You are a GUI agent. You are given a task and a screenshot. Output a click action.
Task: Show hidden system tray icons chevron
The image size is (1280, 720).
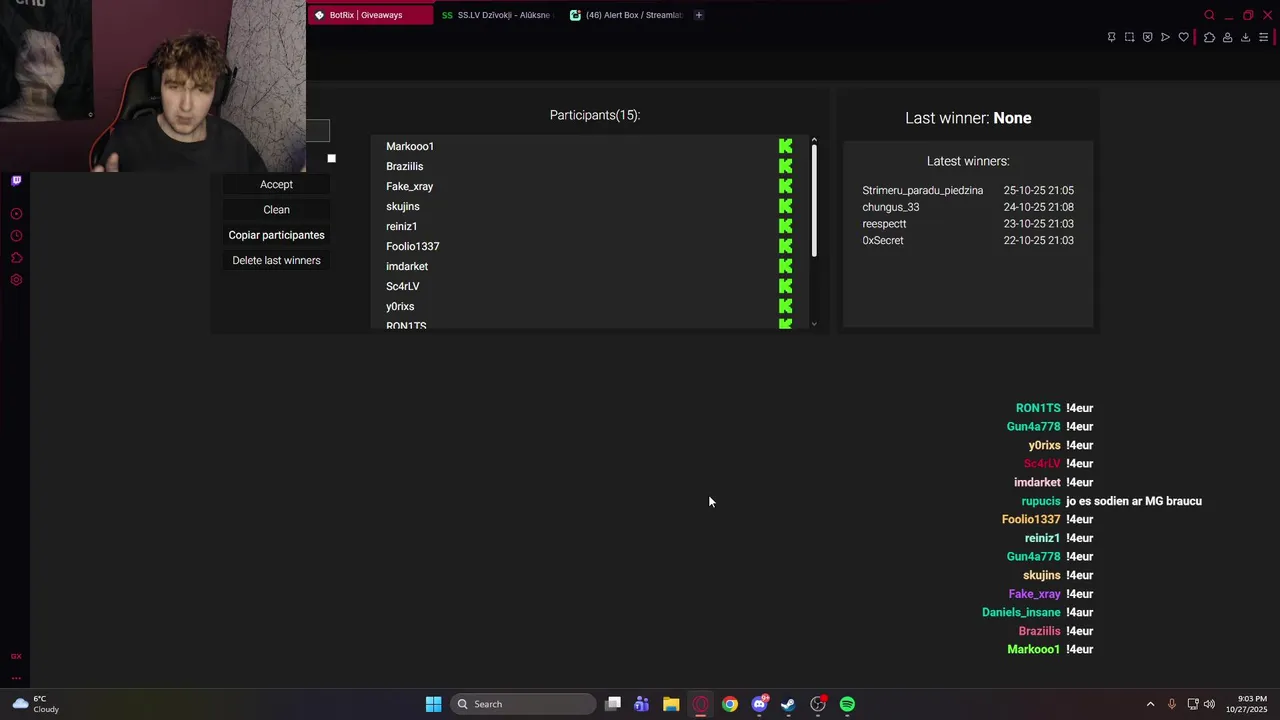pos(1150,704)
